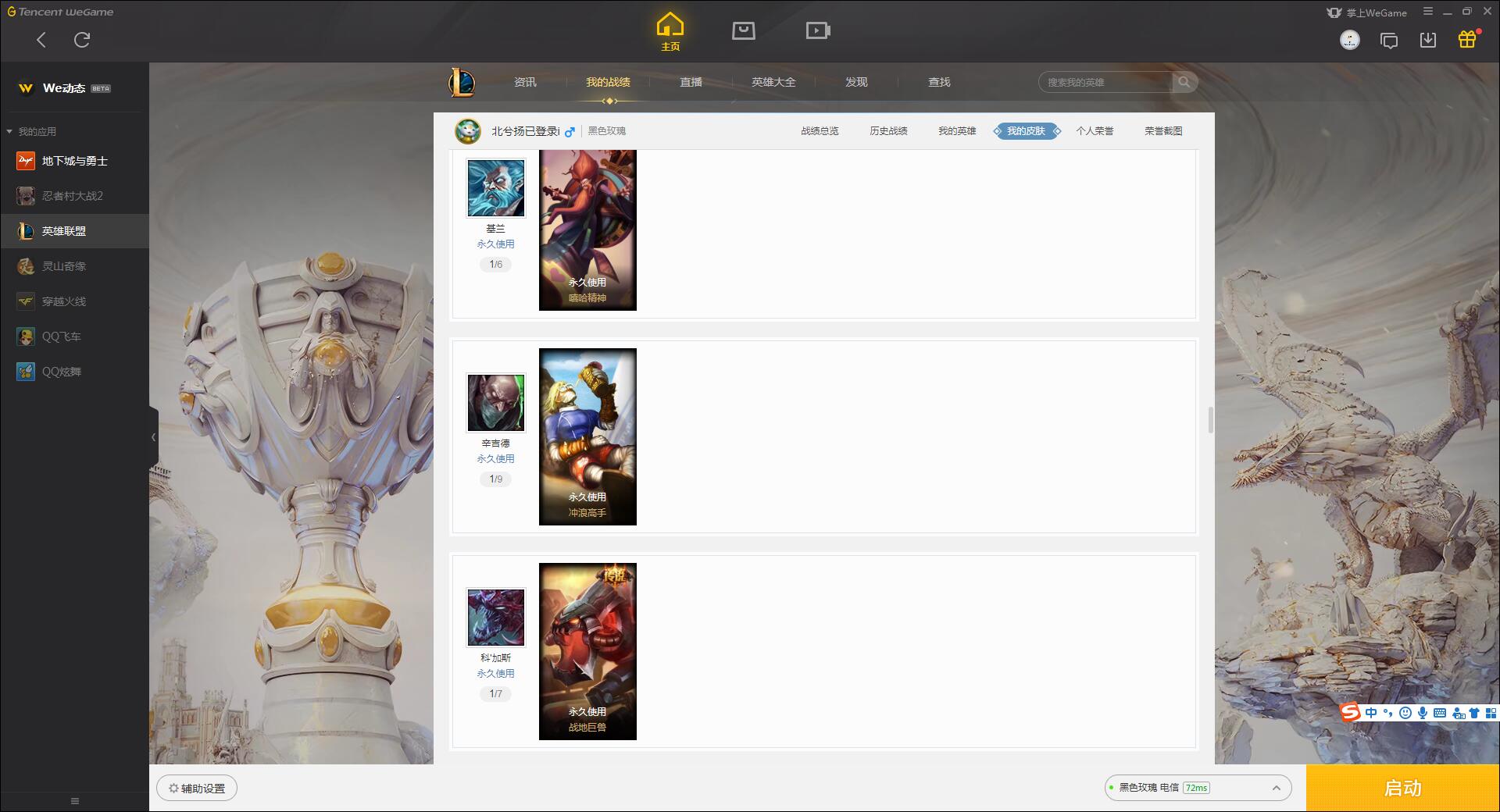Image resolution: width=1500 pixels, height=812 pixels.
Task: Click the League of Legends logo
Action: point(462,82)
